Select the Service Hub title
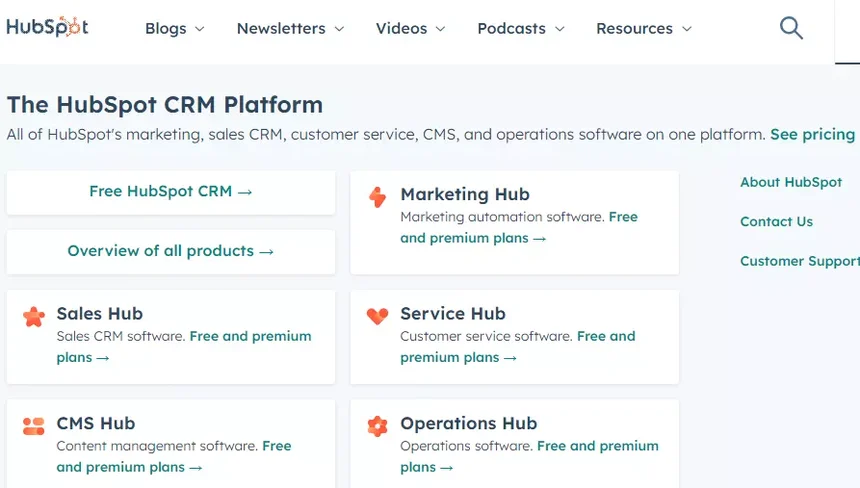 click(453, 314)
